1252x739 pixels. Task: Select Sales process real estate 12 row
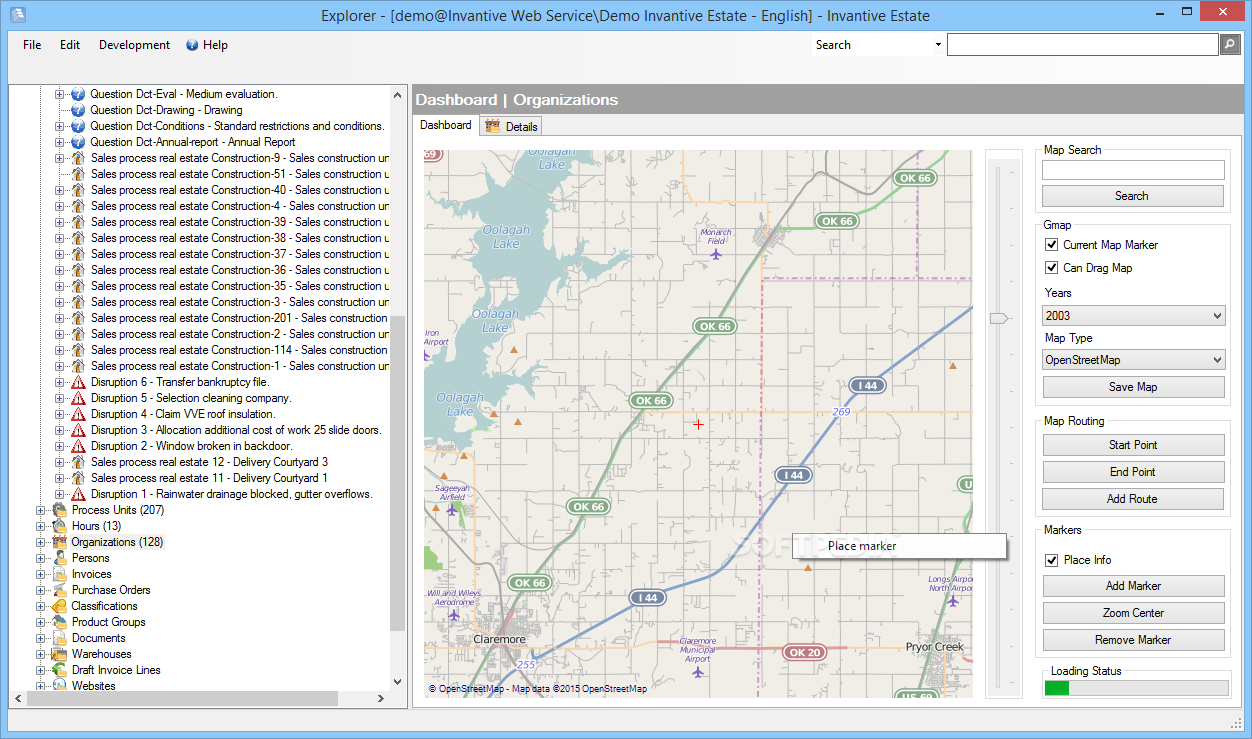tap(209, 462)
